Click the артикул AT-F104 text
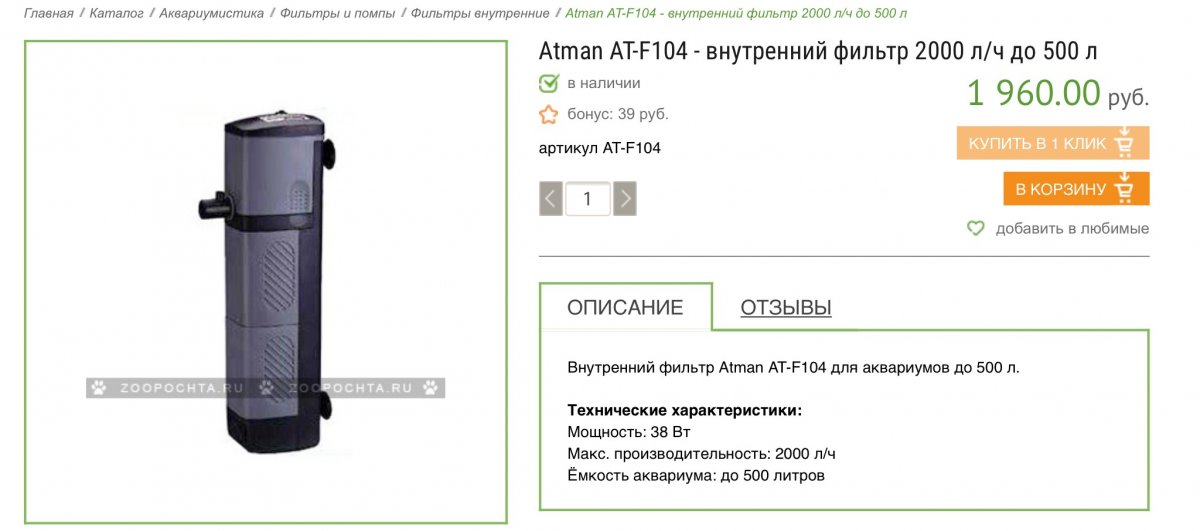The height and width of the screenshot is (531, 1200). click(x=600, y=148)
